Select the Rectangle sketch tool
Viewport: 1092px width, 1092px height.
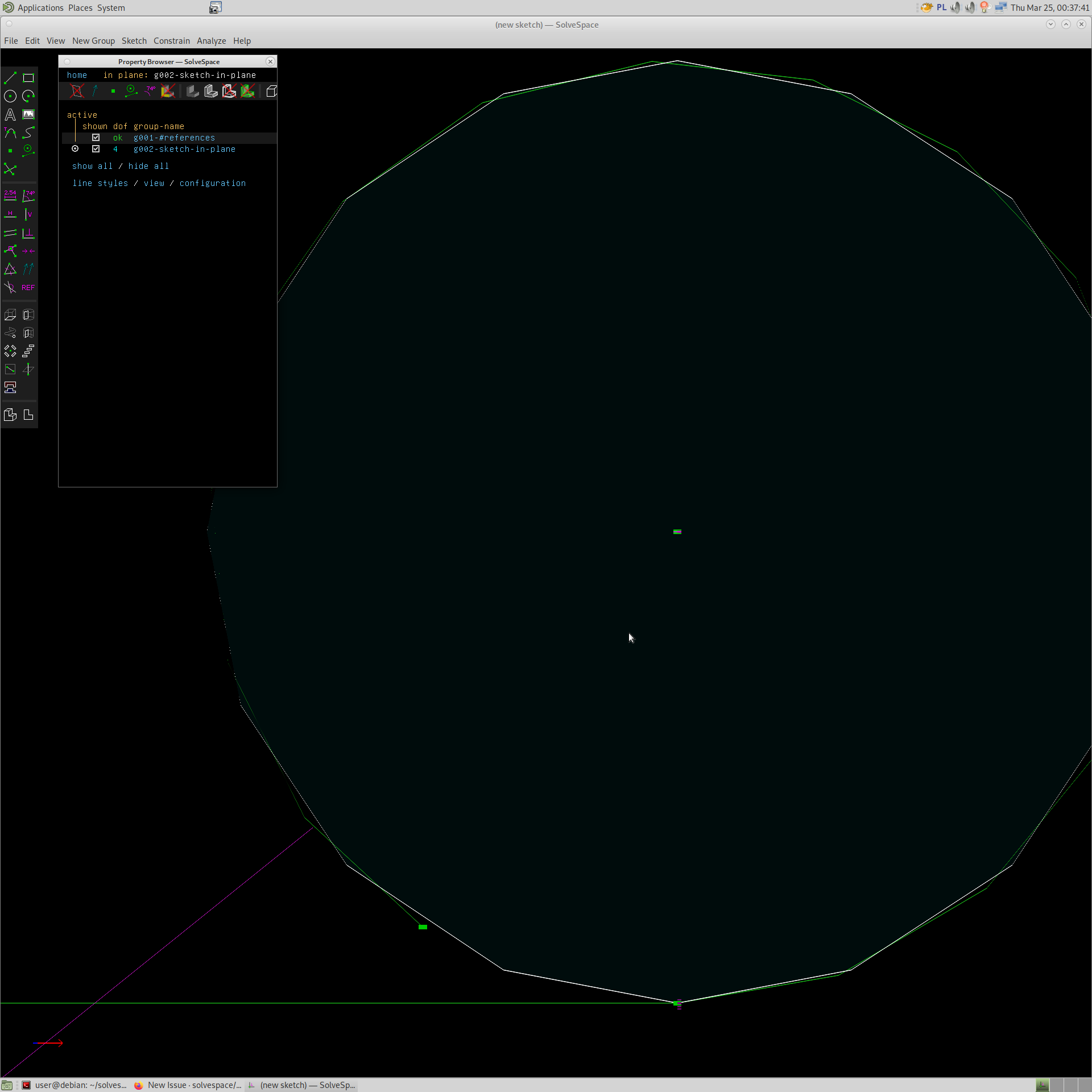pyautogui.click(x=28, y=78)
